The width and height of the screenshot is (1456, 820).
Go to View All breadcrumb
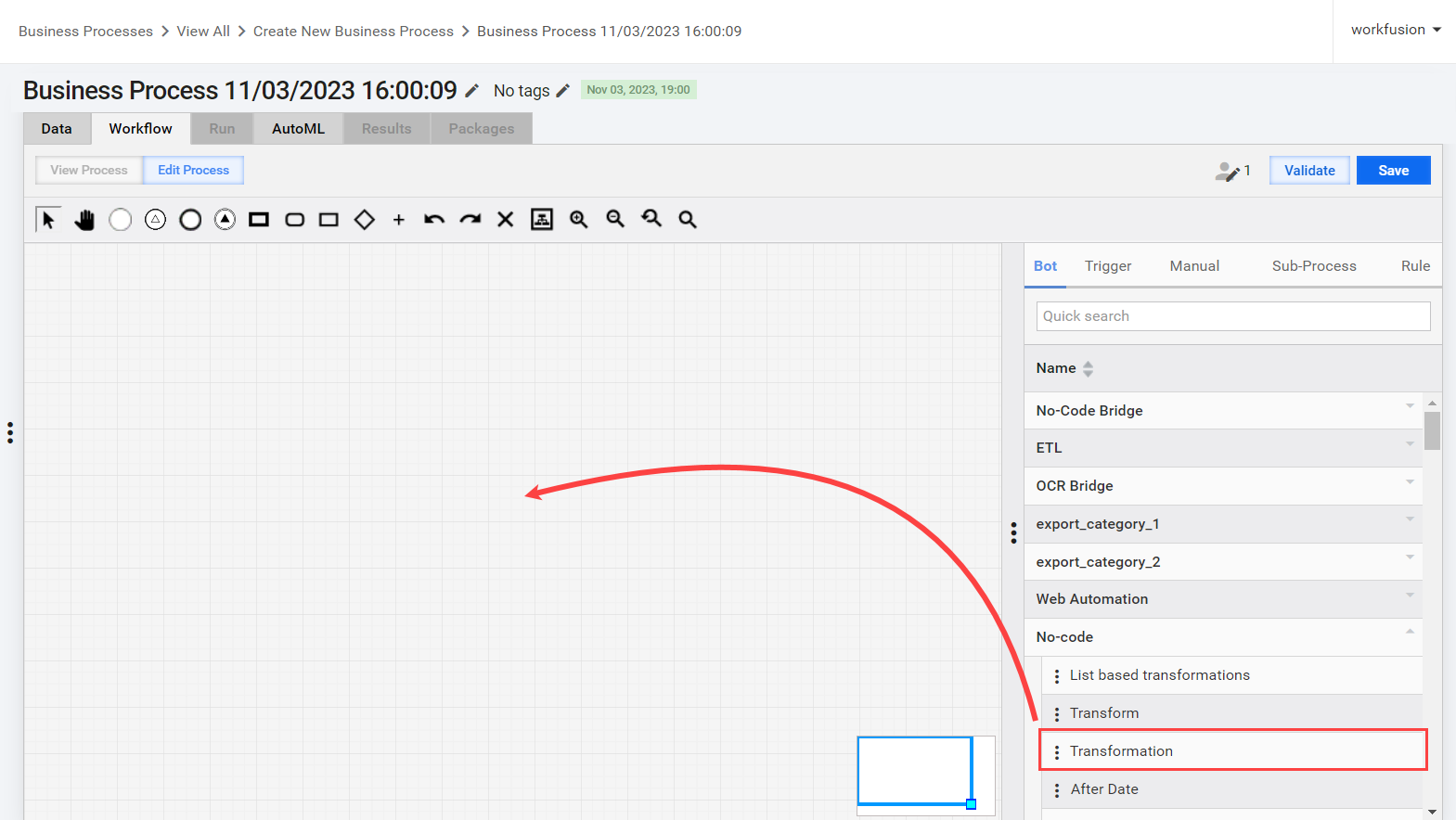203,32
